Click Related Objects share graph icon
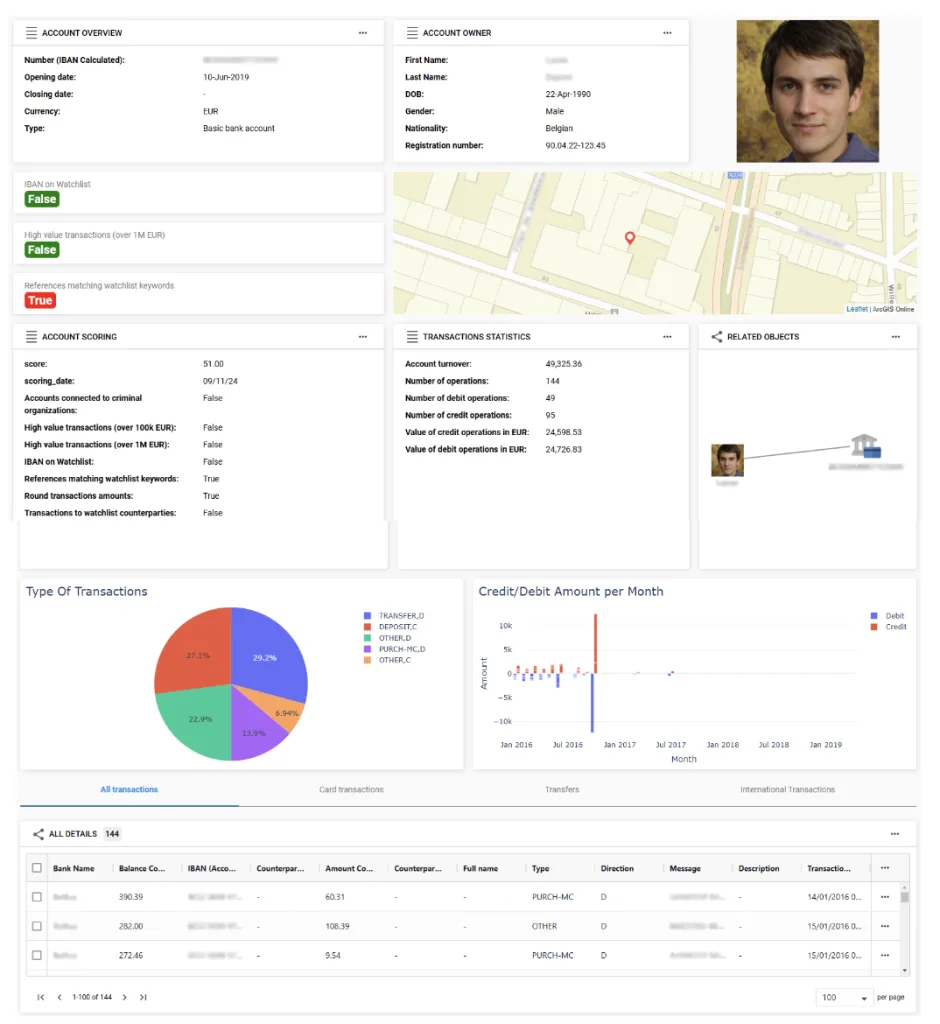Viewport: 940px width, 1024px height. coord(717,336)
